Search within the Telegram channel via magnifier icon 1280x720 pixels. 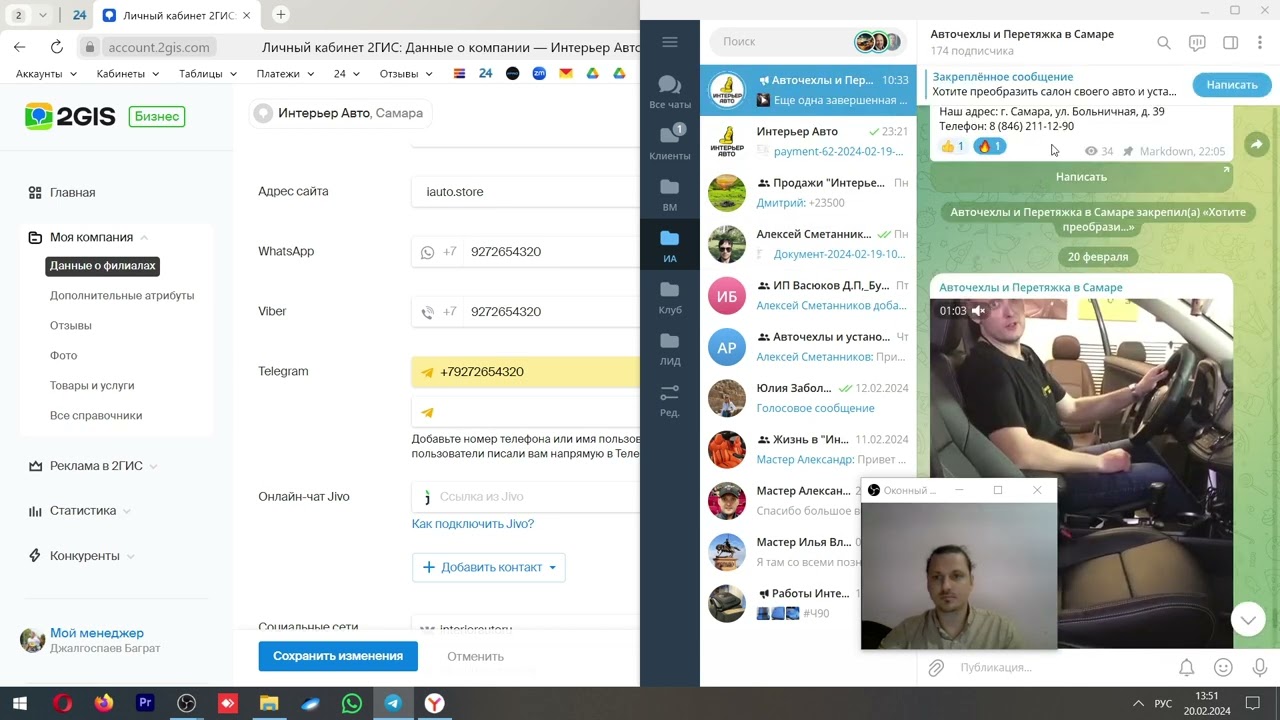(x=1164, y=42)
